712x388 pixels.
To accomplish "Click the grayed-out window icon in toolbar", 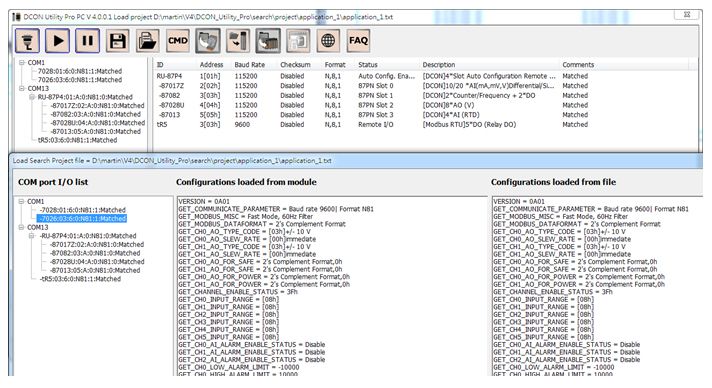I will click(x=298, y=41).
